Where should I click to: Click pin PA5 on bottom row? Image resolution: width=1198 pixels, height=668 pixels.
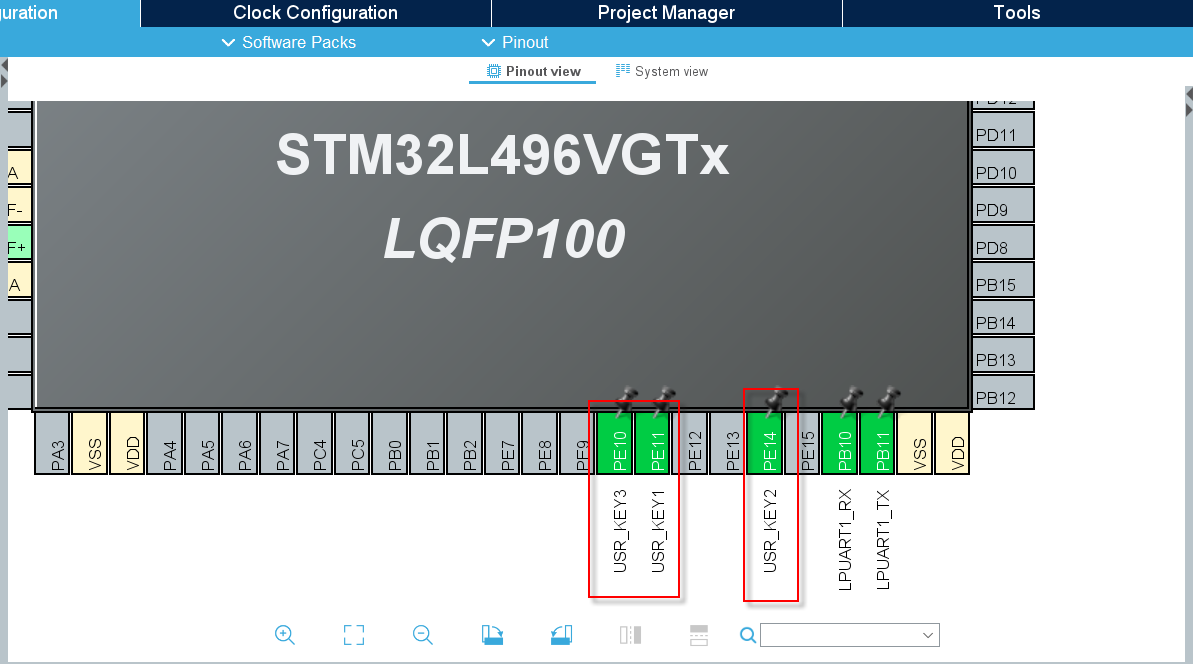pyautogui.click(x=204, y=444)
